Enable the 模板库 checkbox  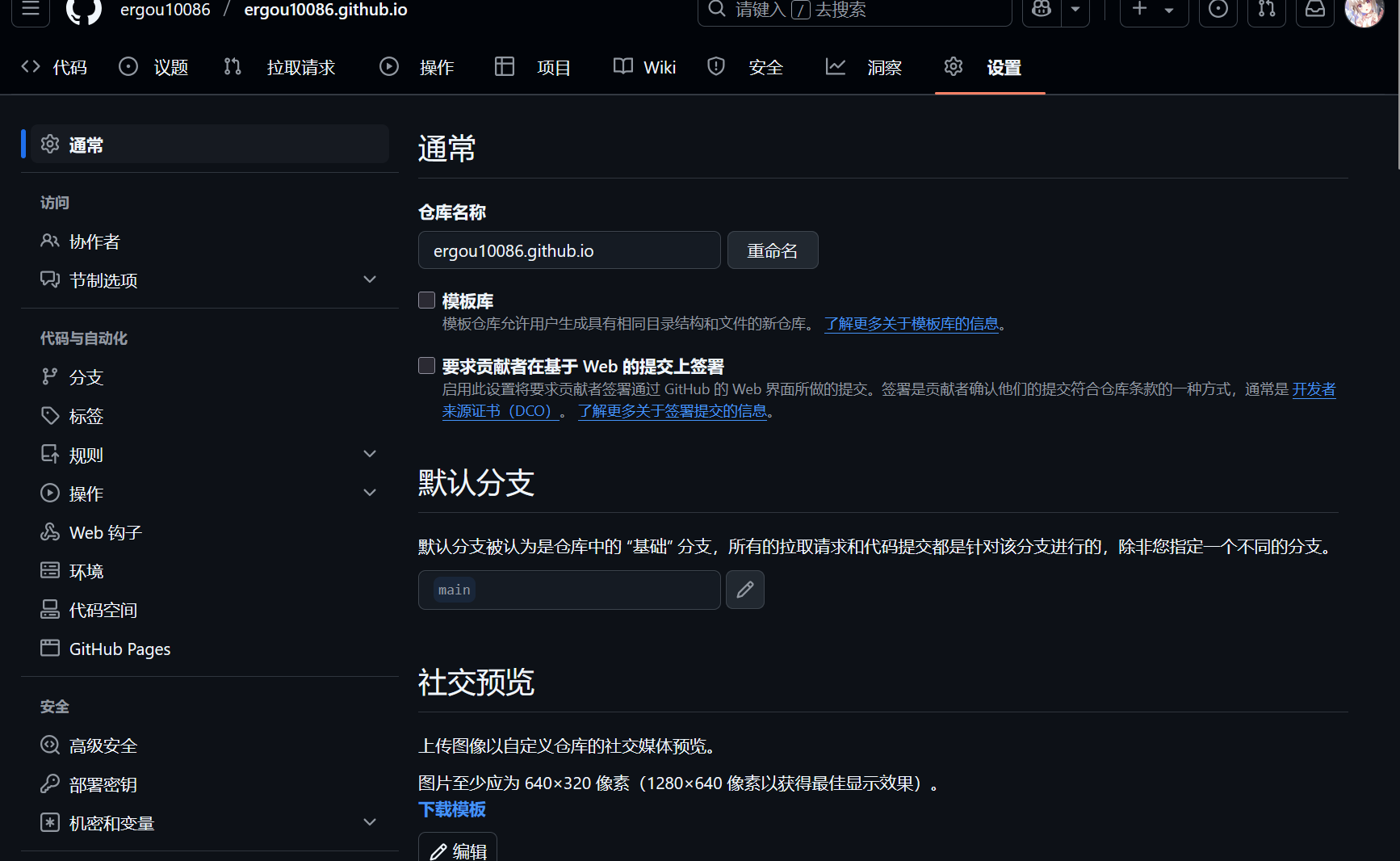427,300
